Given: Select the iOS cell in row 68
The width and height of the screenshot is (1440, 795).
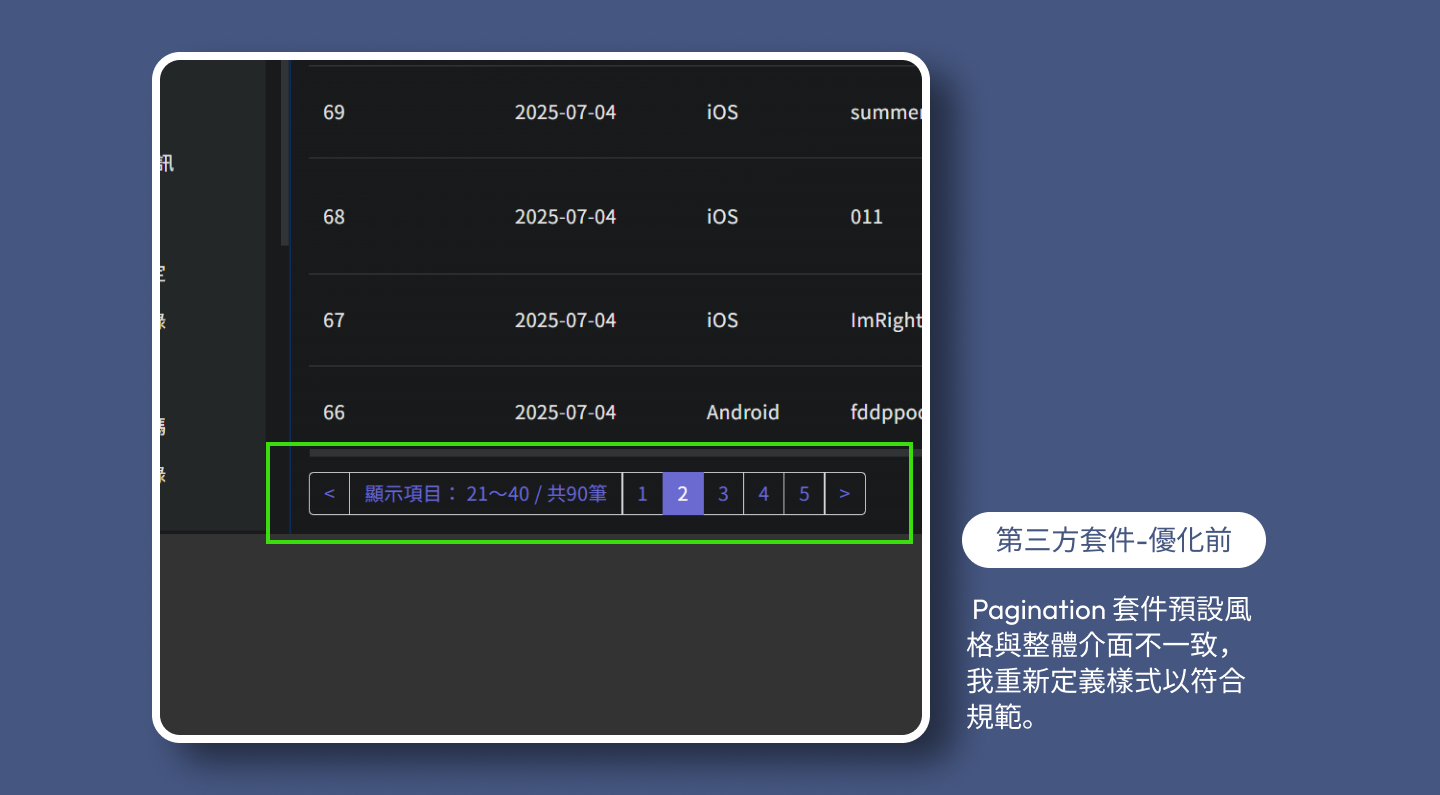Looking at the screenshot, I should click(x=722, y=216).
